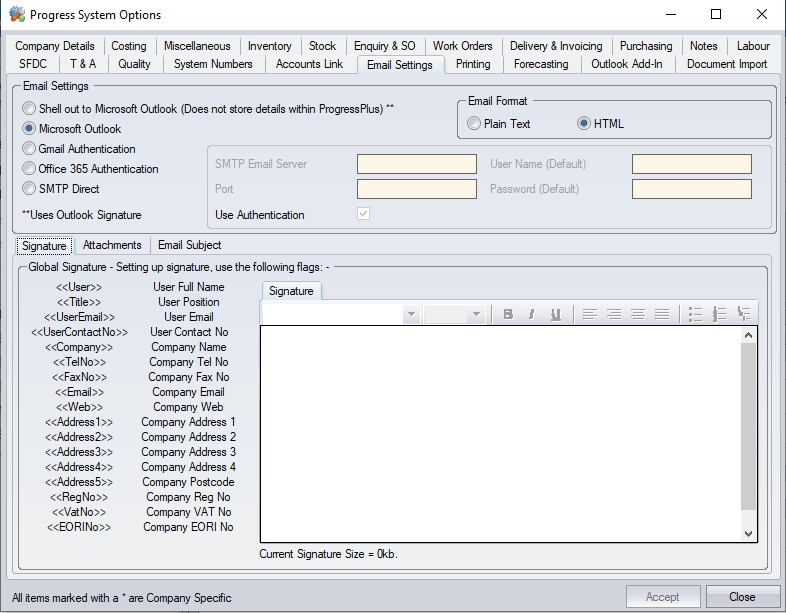786x613 pixels.
Task: Align signature text to the left
Action: pos(590,314)
